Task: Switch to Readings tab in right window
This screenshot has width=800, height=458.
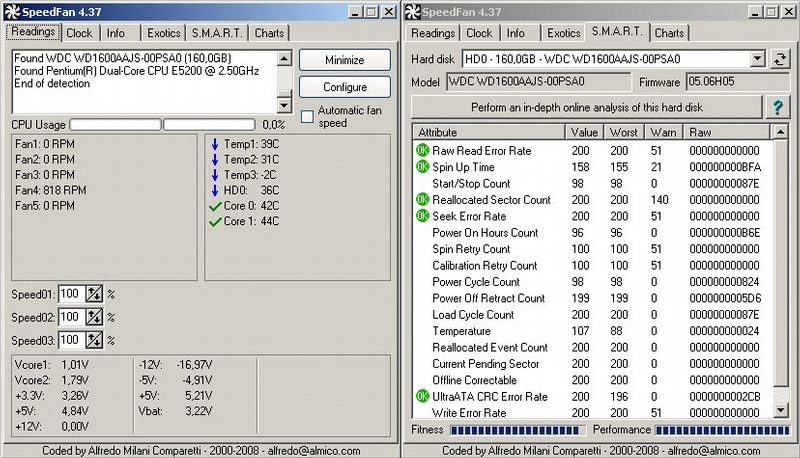Action: (433, 33)
